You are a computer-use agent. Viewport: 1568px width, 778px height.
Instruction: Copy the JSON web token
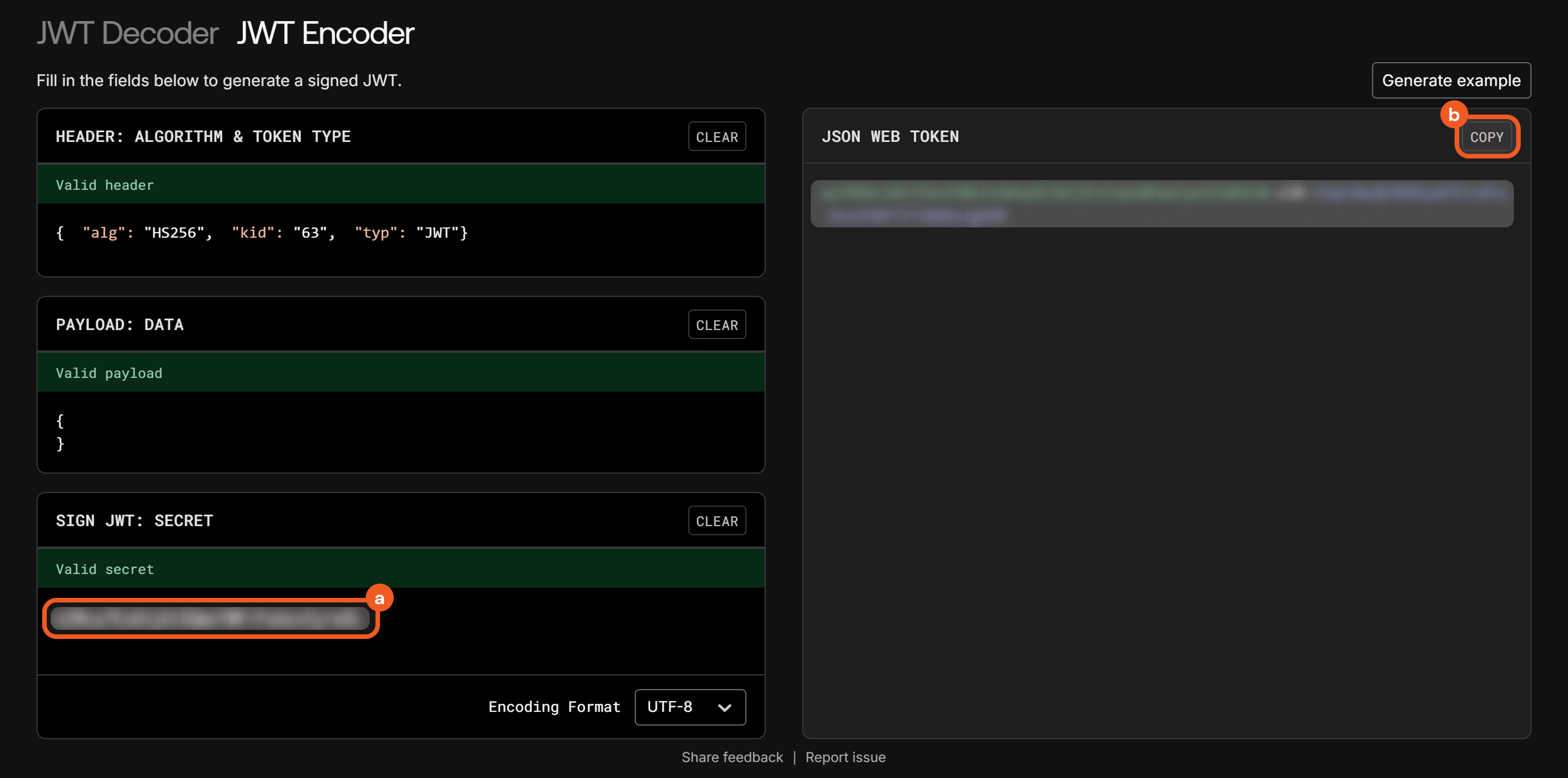1486,137
